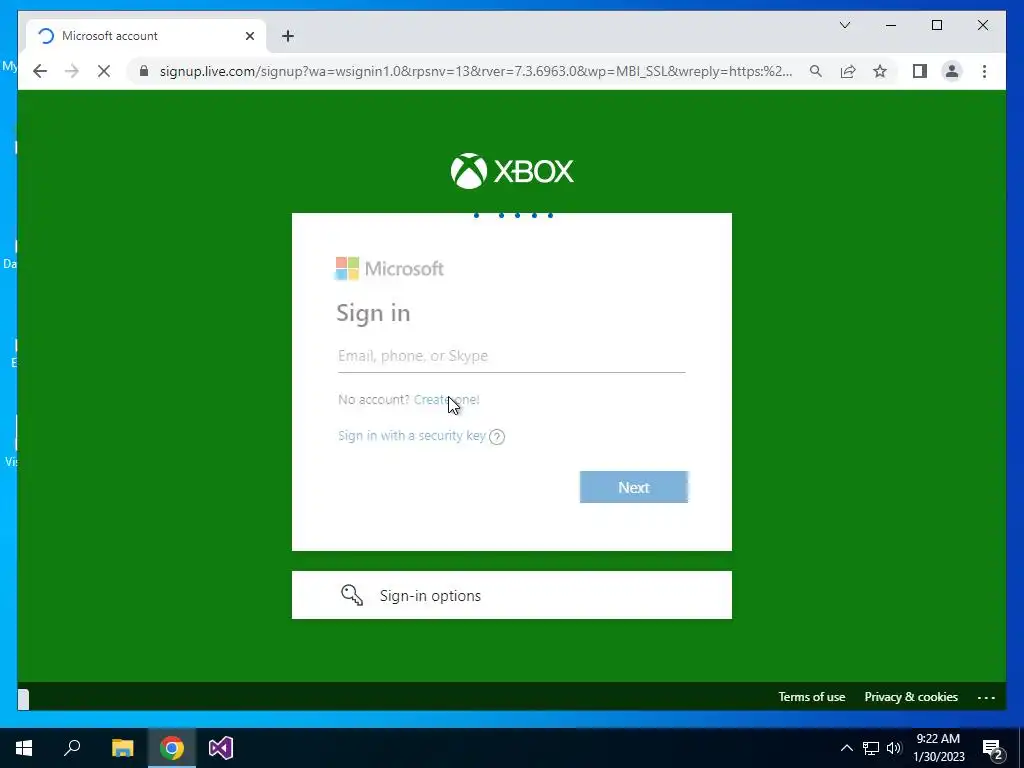Image resolution: width=1024 pixels, height=768 pixels.
Task: Open the Privacy & cookies link
Action: click(911, 697)
